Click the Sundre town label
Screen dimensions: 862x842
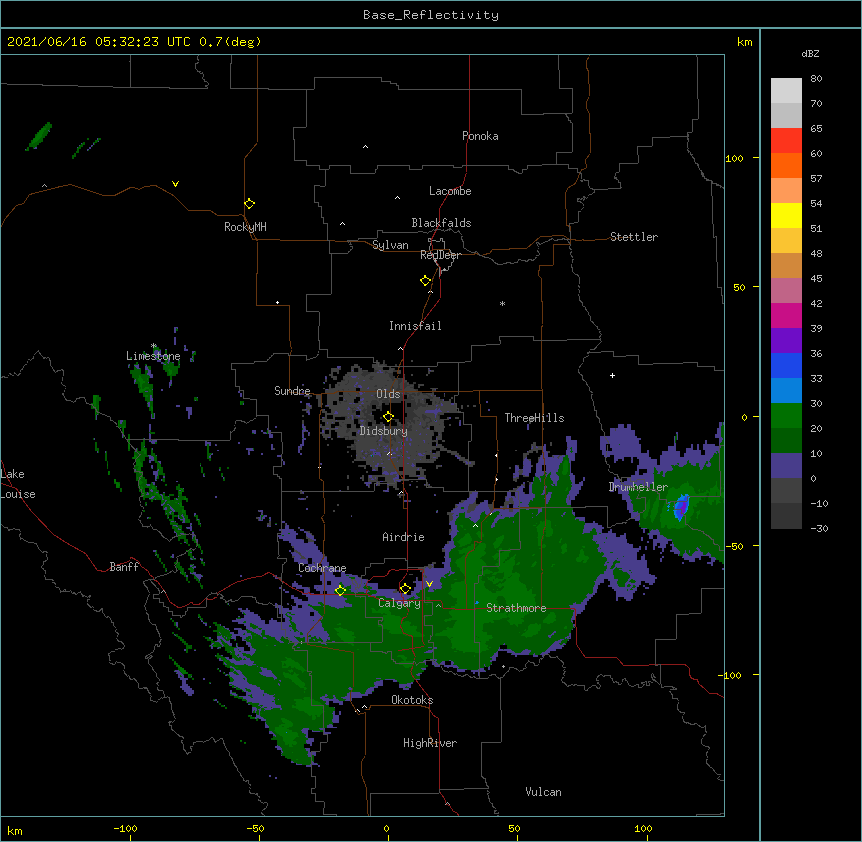(292, 391)
